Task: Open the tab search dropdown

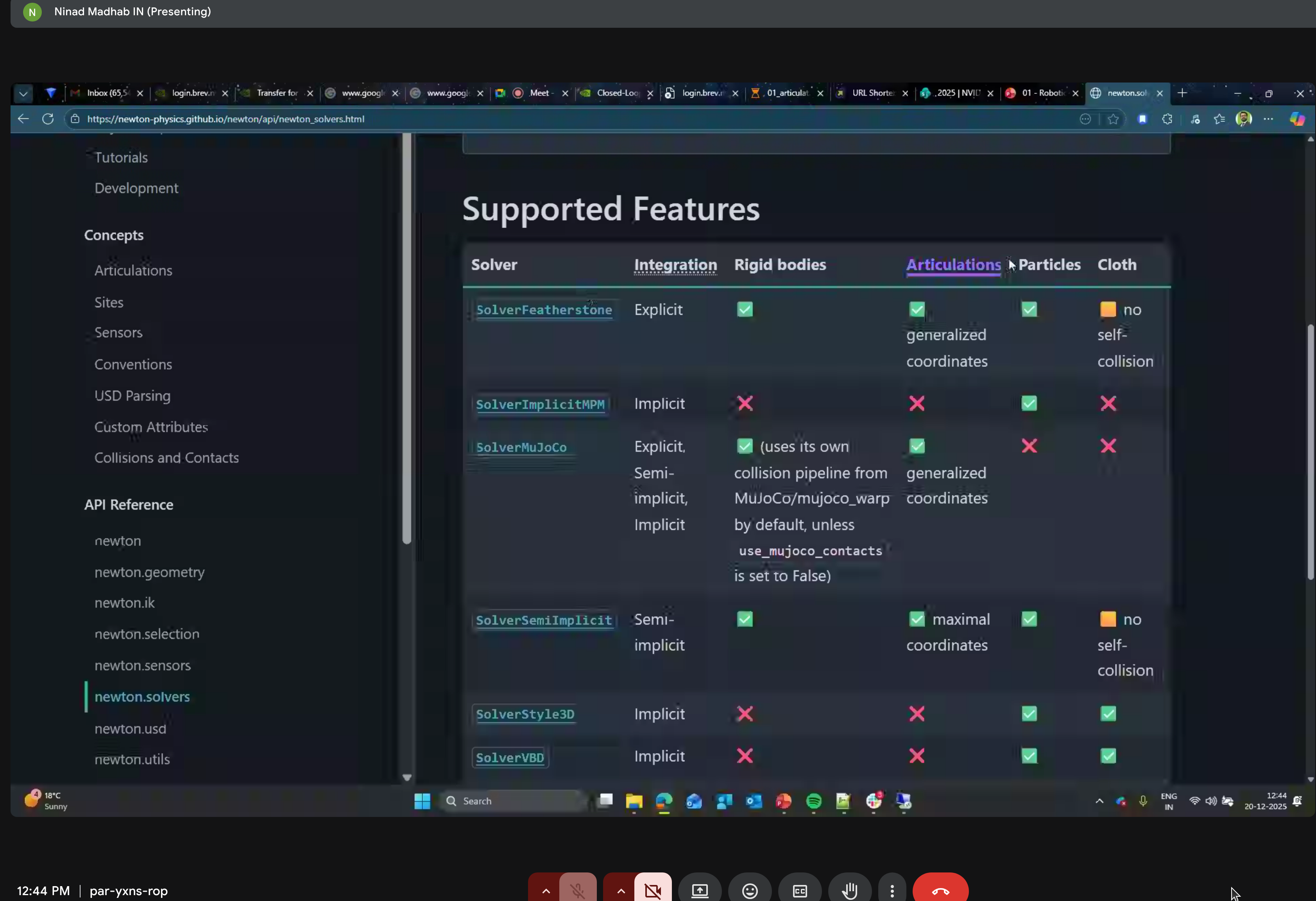Action: [x=24, y=93]
